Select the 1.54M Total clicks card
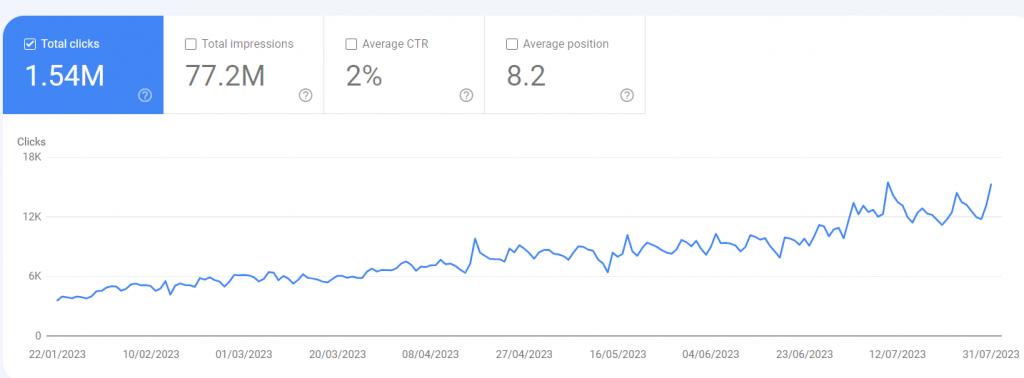The height and width of the screenshot is (378, 1024). pyautogui.click(x=83, y=65)
